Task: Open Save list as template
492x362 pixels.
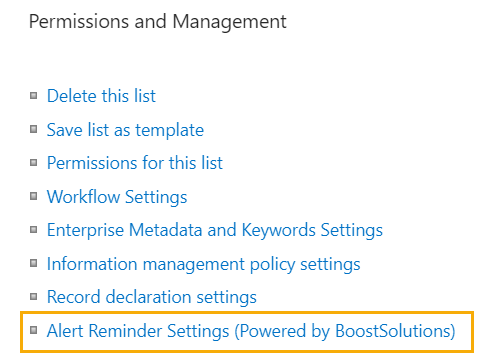Action: pos(125,130)
